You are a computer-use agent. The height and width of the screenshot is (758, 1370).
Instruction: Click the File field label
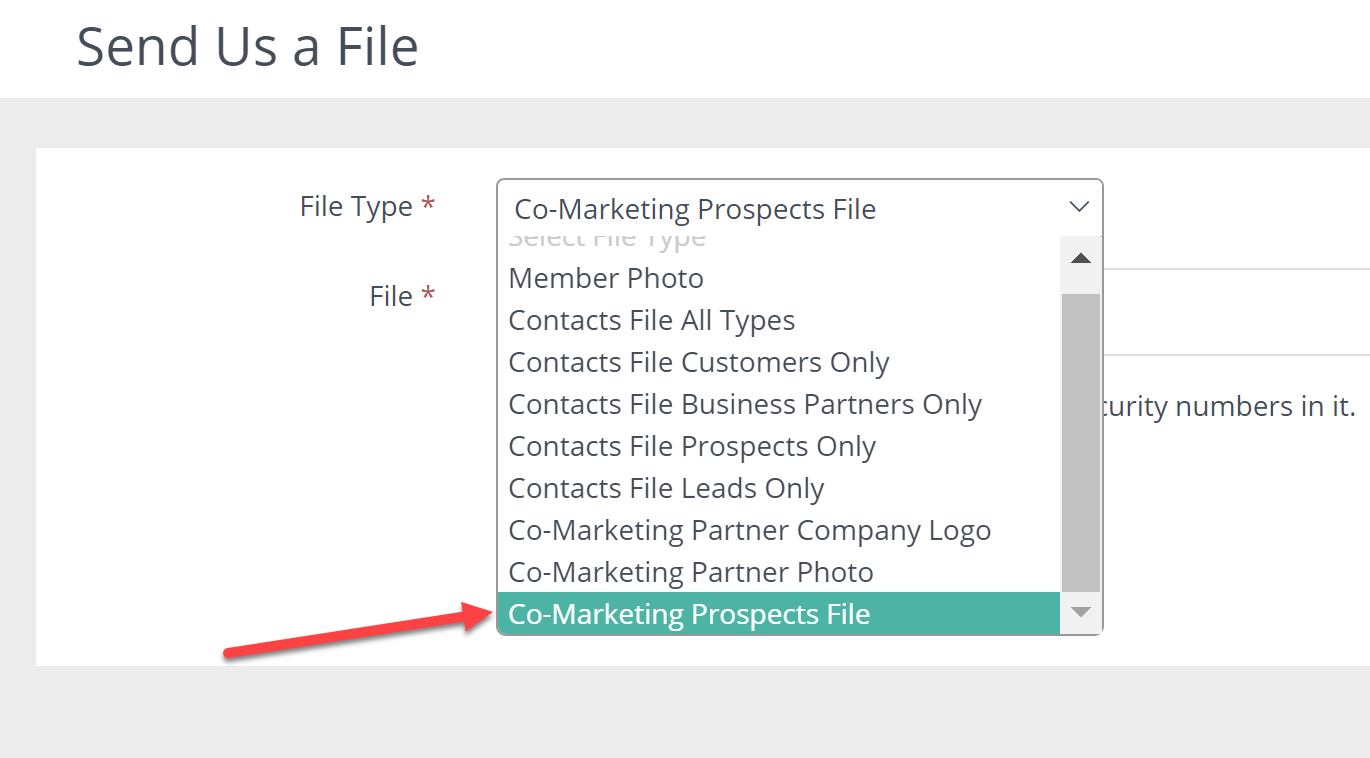coord(391,296)
